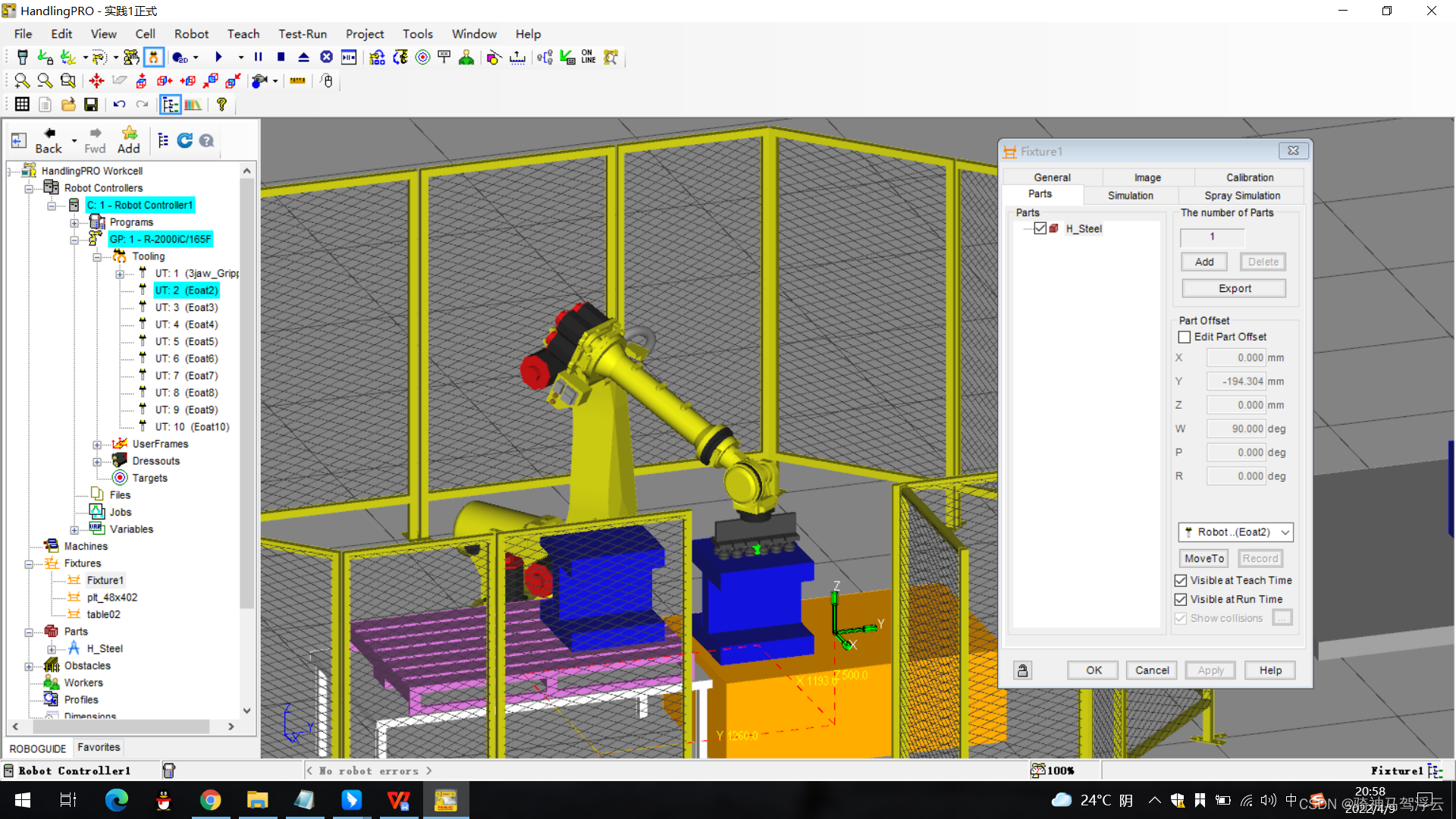Click the eject/unload triangle icon

click(x=303, y=58)
